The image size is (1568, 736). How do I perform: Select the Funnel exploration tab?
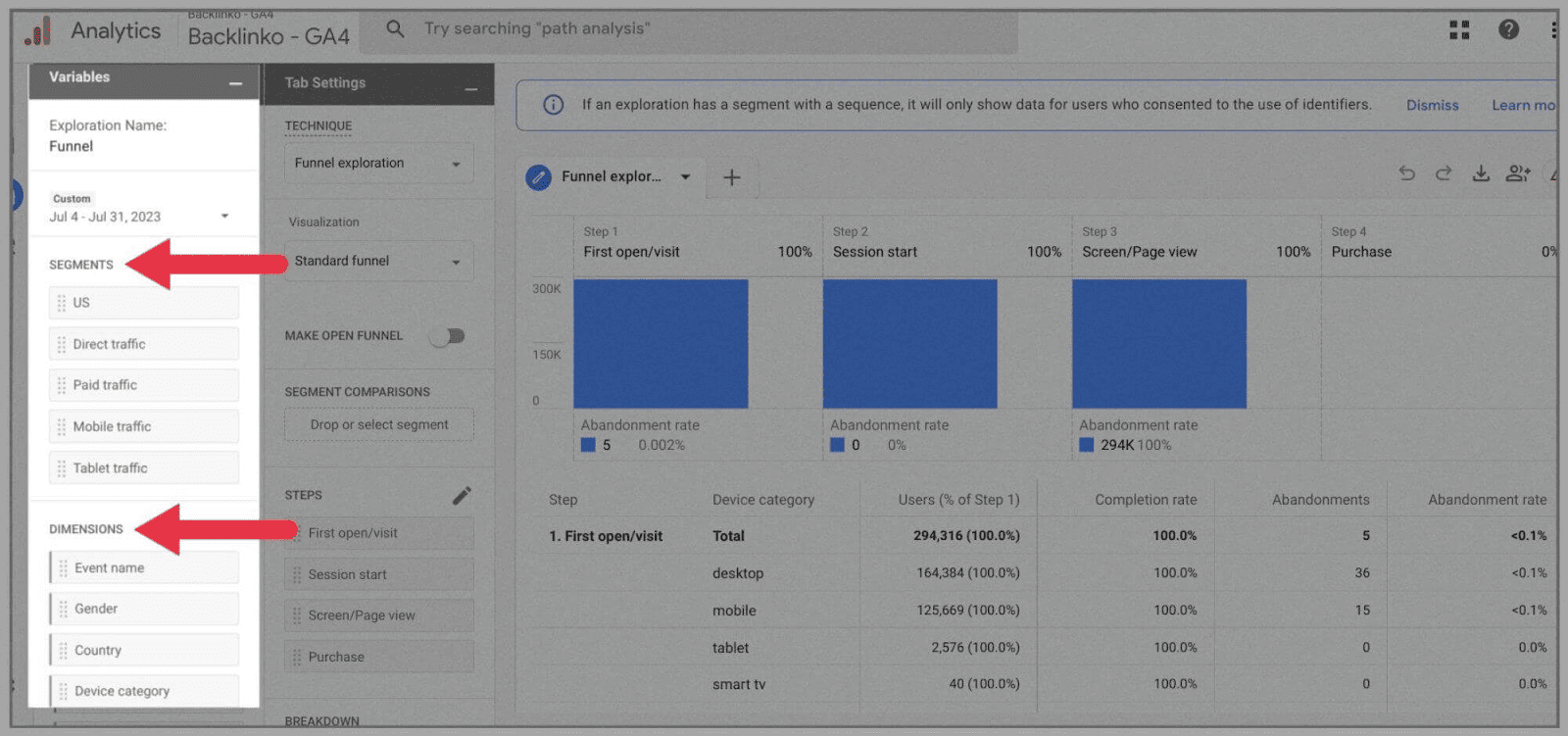coord(608,177)
